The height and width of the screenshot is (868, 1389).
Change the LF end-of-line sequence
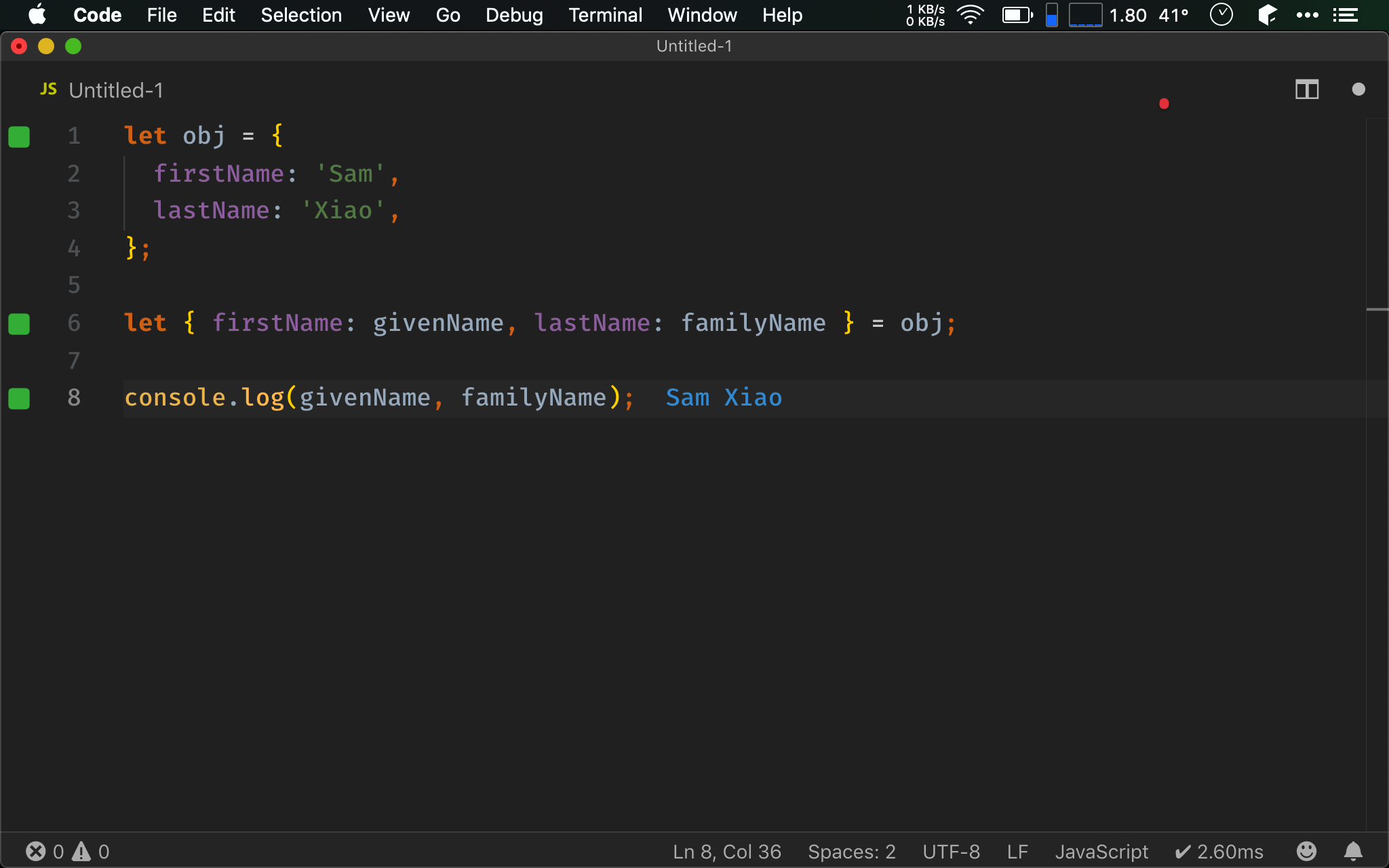pos(1017,851)
